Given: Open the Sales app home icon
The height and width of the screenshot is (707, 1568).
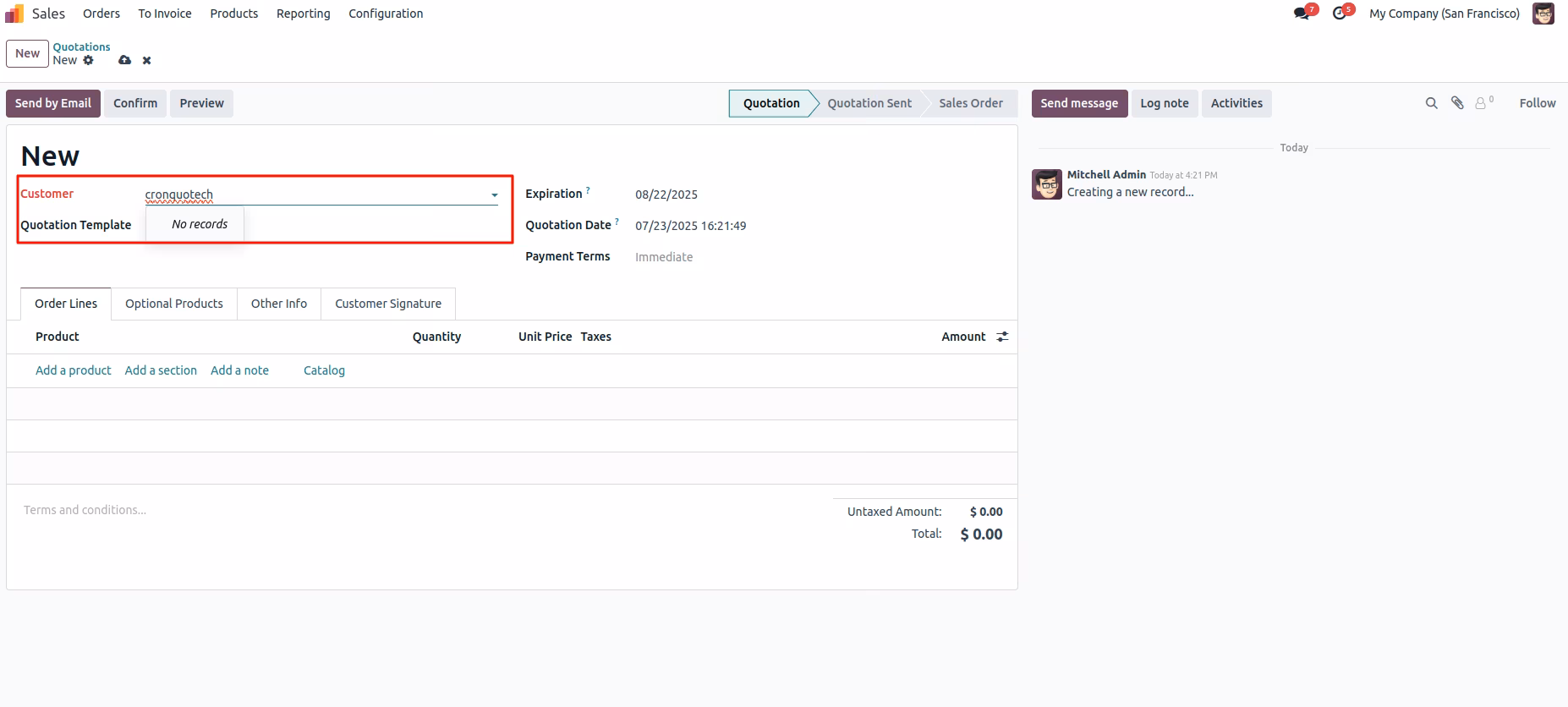Looking at the screenshot, I should (x=14, y=14).
